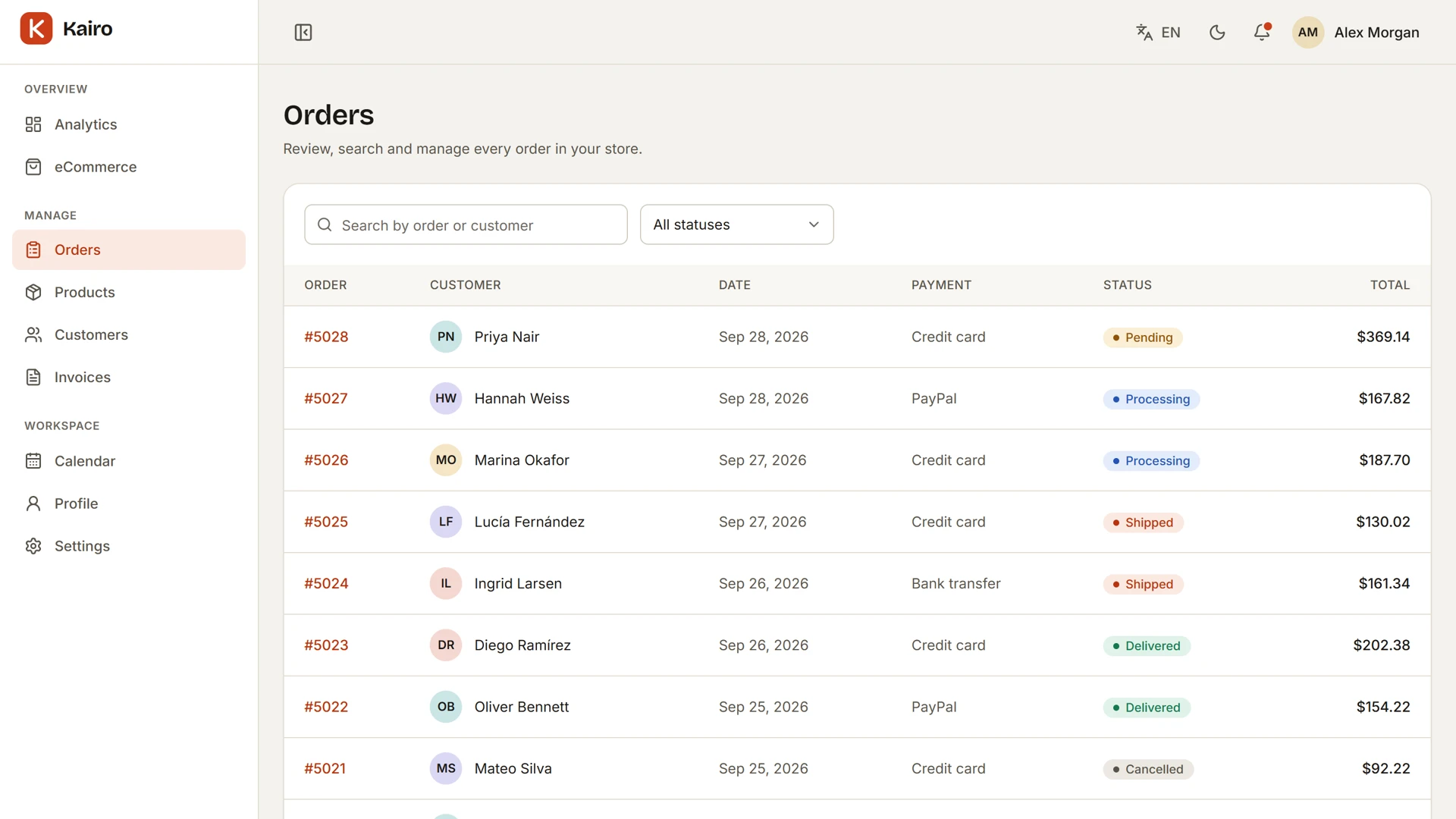Viewport: 1456px width, 819px height.
Task: Click the EN language label
Action: pyautogui.click(x=1170, y=33)
